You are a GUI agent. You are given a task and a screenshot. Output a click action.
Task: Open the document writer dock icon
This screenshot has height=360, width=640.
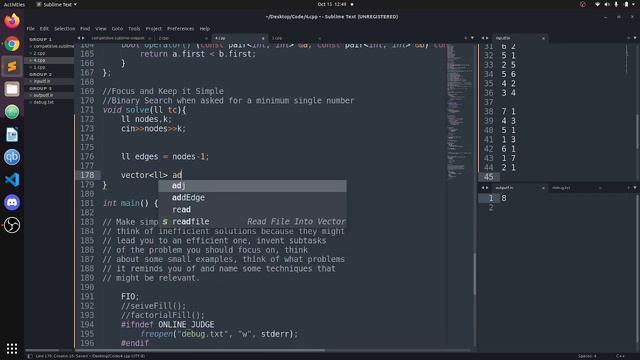tap(12, 134)
